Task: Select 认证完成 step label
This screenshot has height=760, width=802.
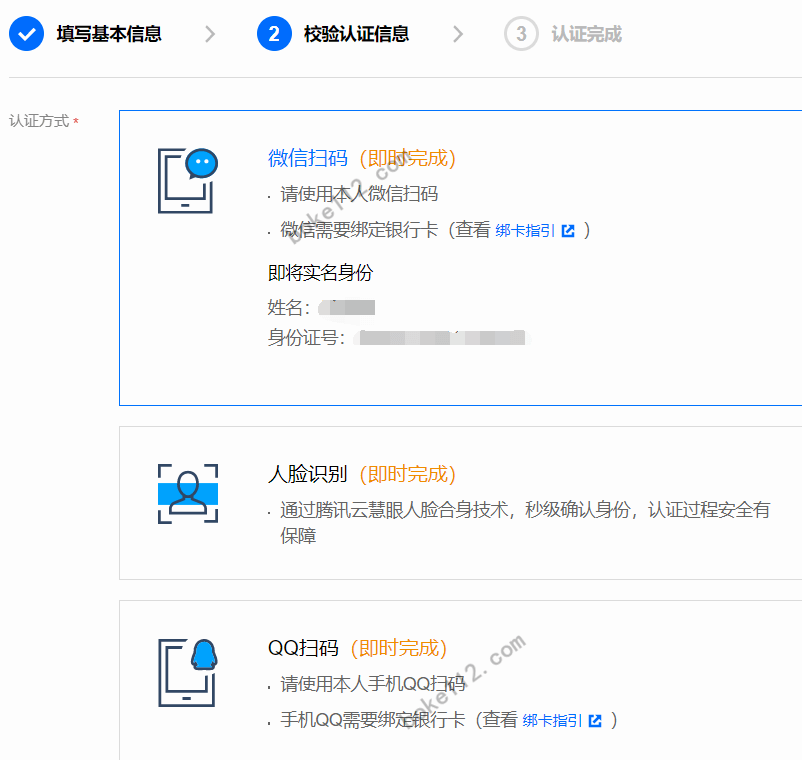Action: 587,34
